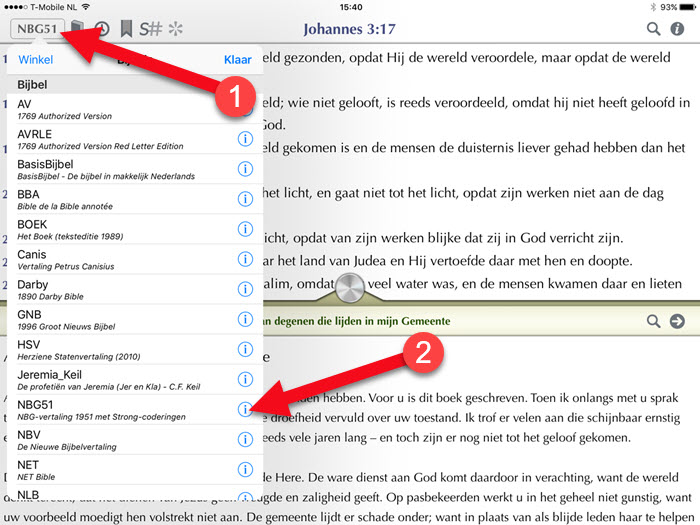Screen dimensions: 700x525
Task: Select HSV Herziene Statenvertaling
Action: tap(135, 350)
